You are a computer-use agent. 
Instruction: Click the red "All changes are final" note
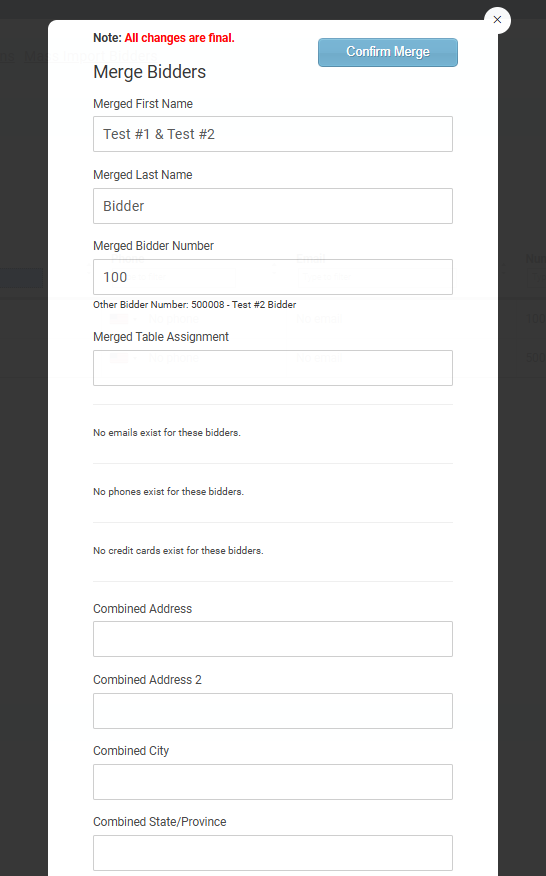179,38
